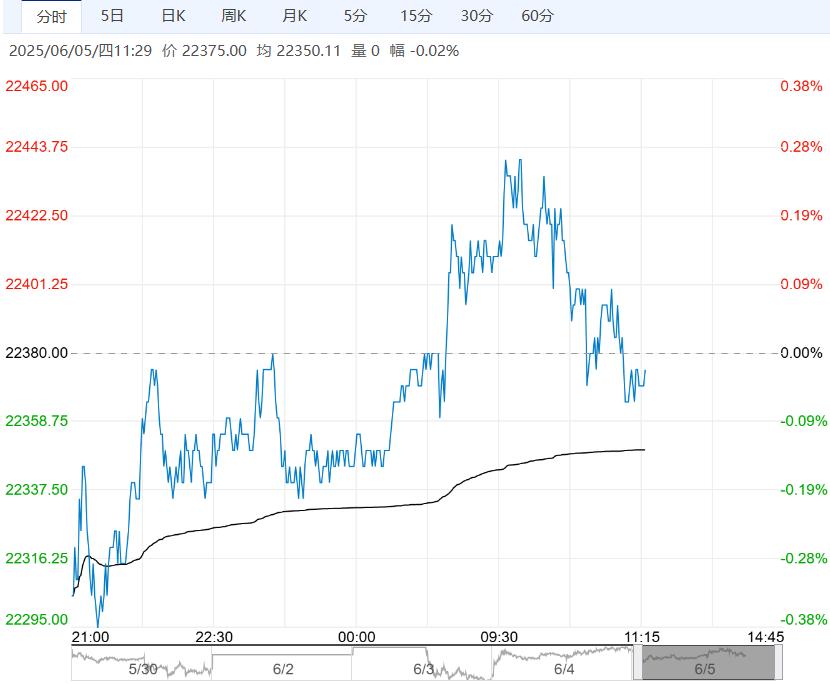Image resolution: width=830 pixels, height=684 pixels.
Task: Open the 月K monthly chart tab
Action: pos(294,16)
